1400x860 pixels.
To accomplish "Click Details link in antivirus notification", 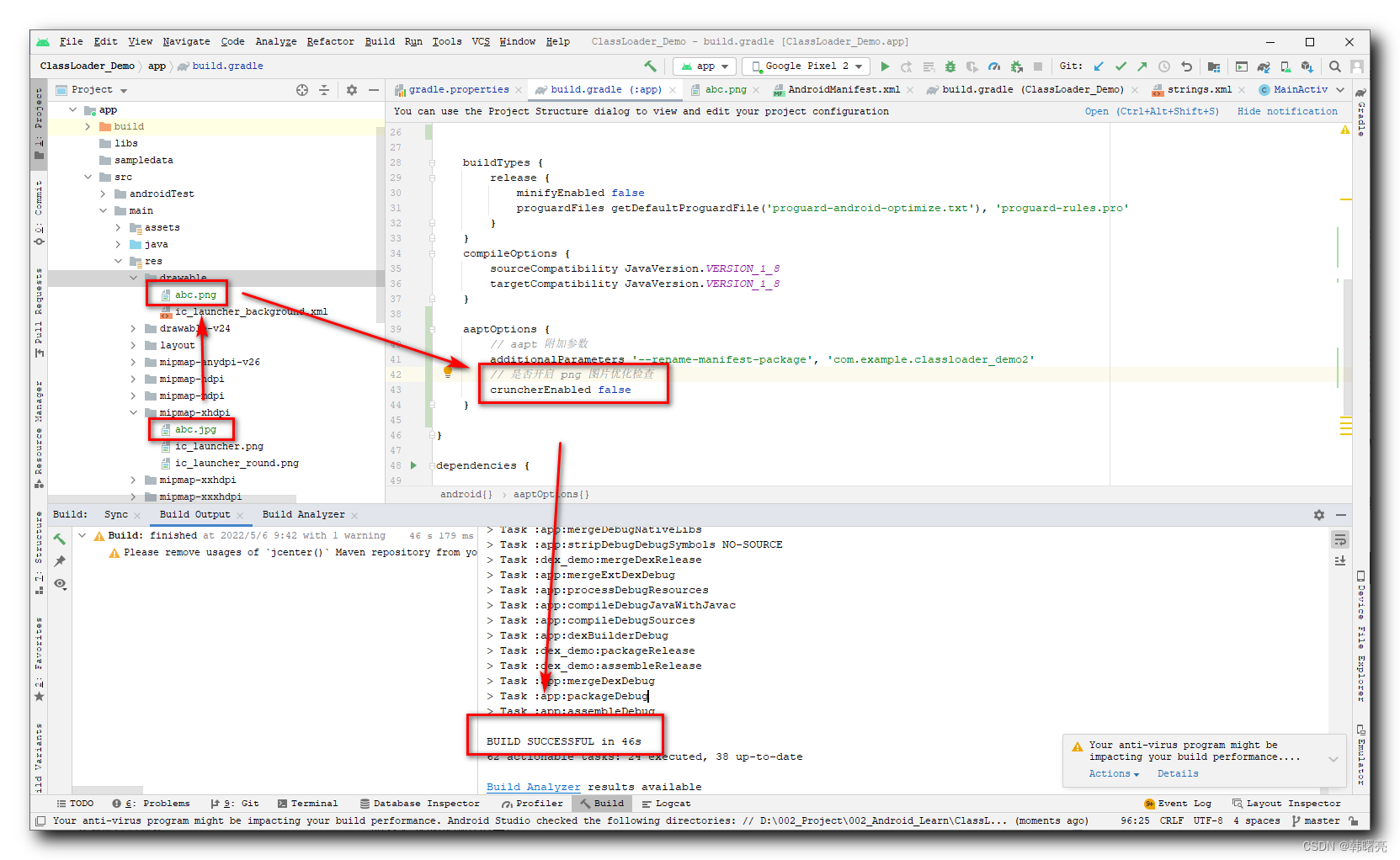I will 1178,773.
